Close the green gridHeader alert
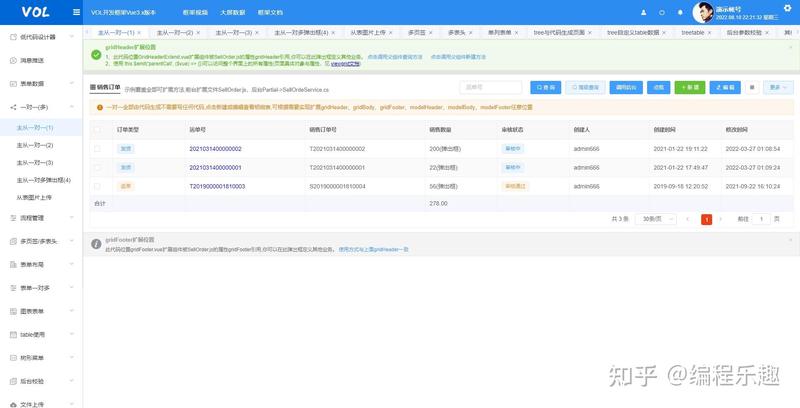Image resolution: width=800 pixels, height=408 pixels. [x=790, y=47]
